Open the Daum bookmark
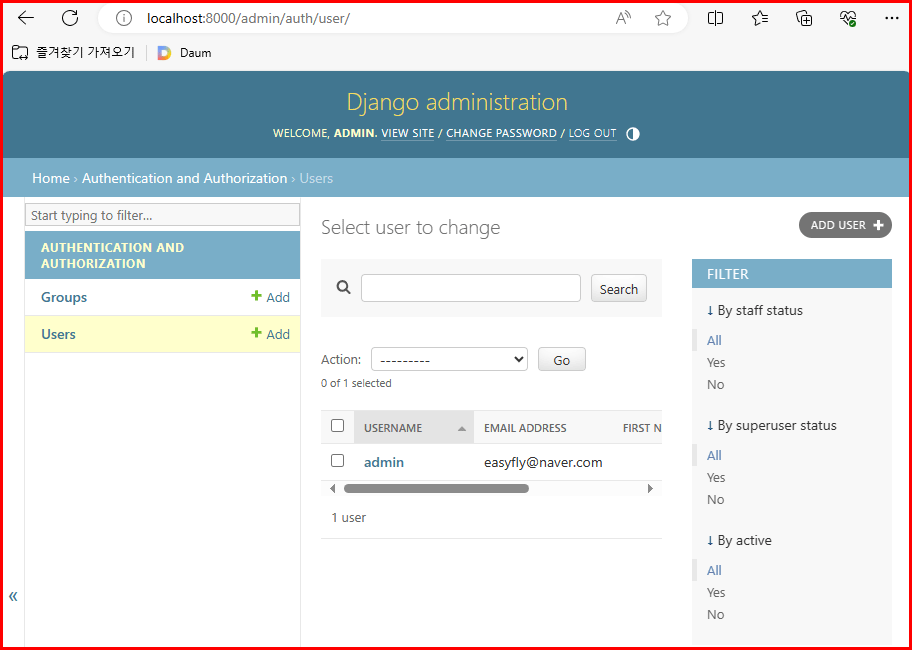Viewport: 912px width, 650px height. [x=184, y=53]
